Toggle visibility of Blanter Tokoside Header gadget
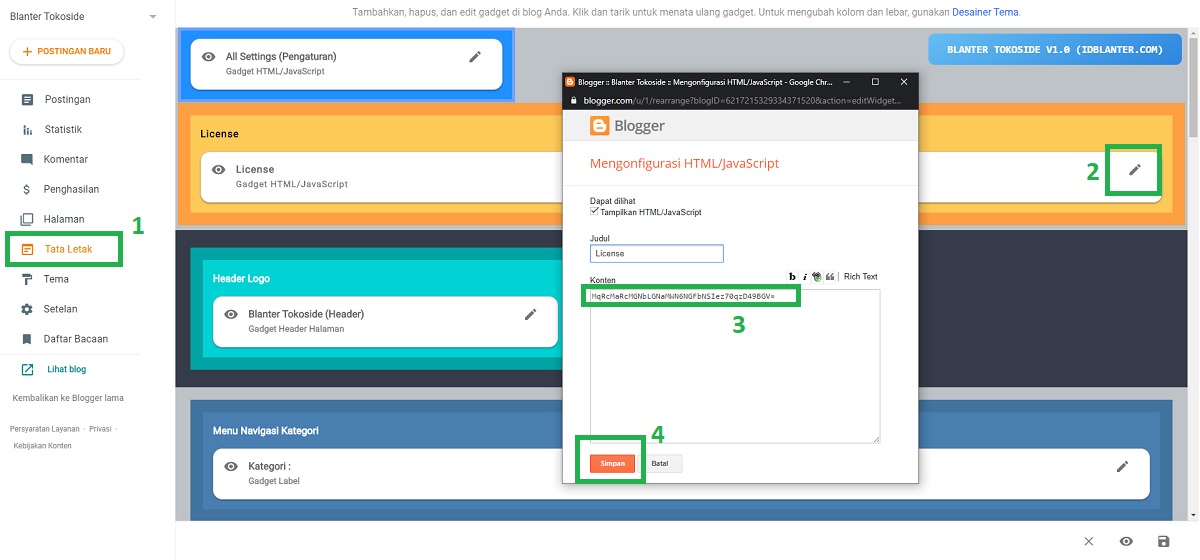 pos(231,315)
